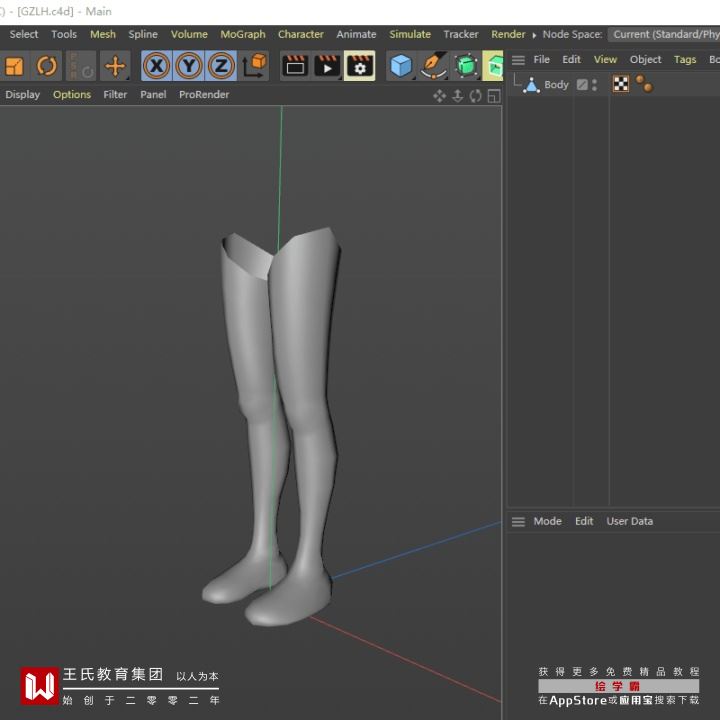Open the Spline menu
The height and width of the screenshot is (720, 720).
(x=143, y=34)
